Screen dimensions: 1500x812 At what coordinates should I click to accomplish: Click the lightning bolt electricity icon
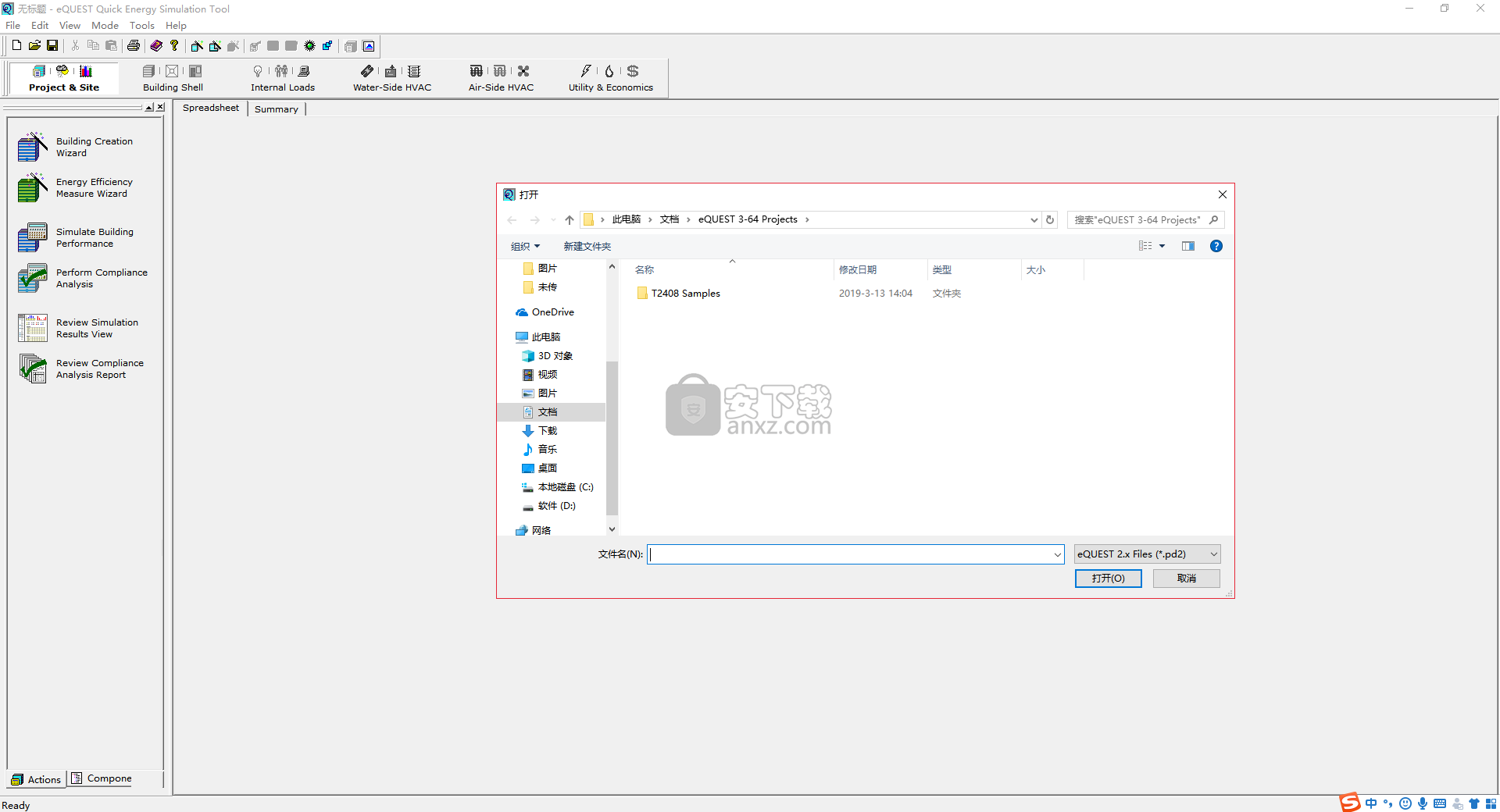coord(586,71)
